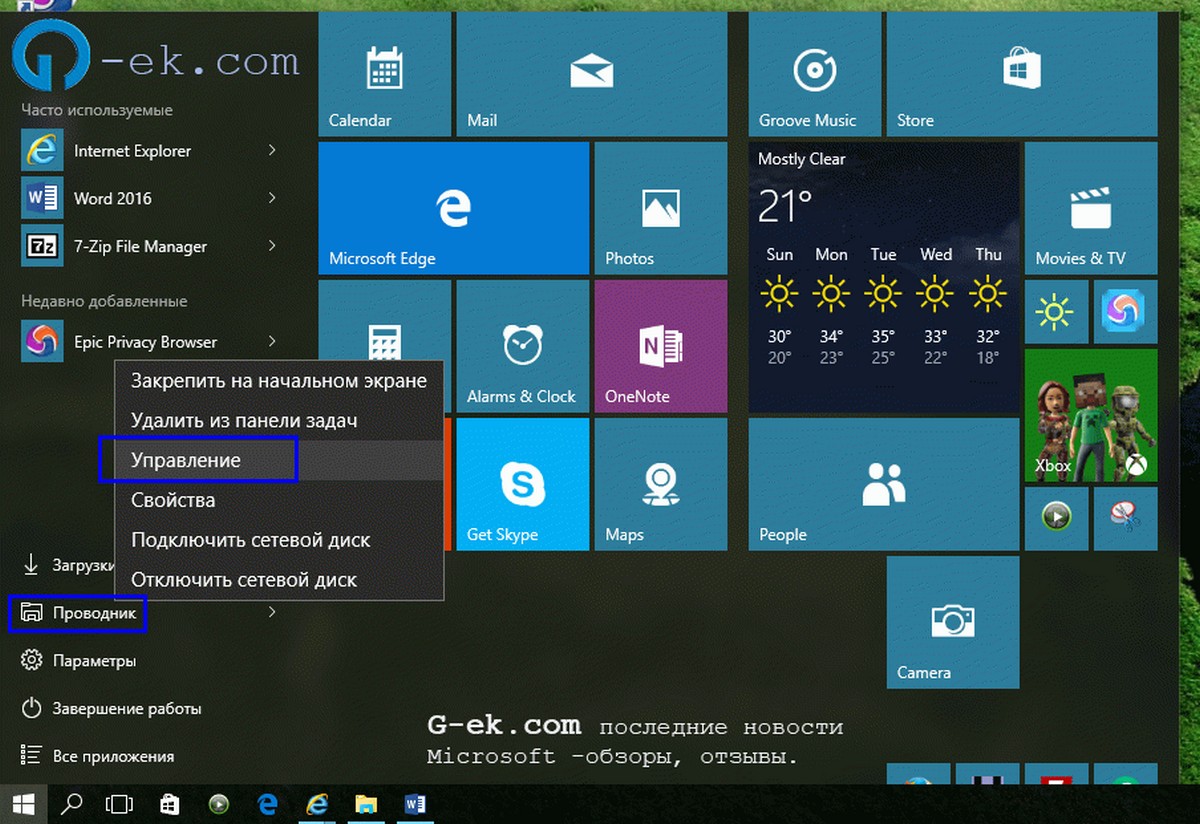The height and width of the screenshot is (824, 1200).
Task: Click the small Snipping Tool scissors tile
Action: point(1126,518)
